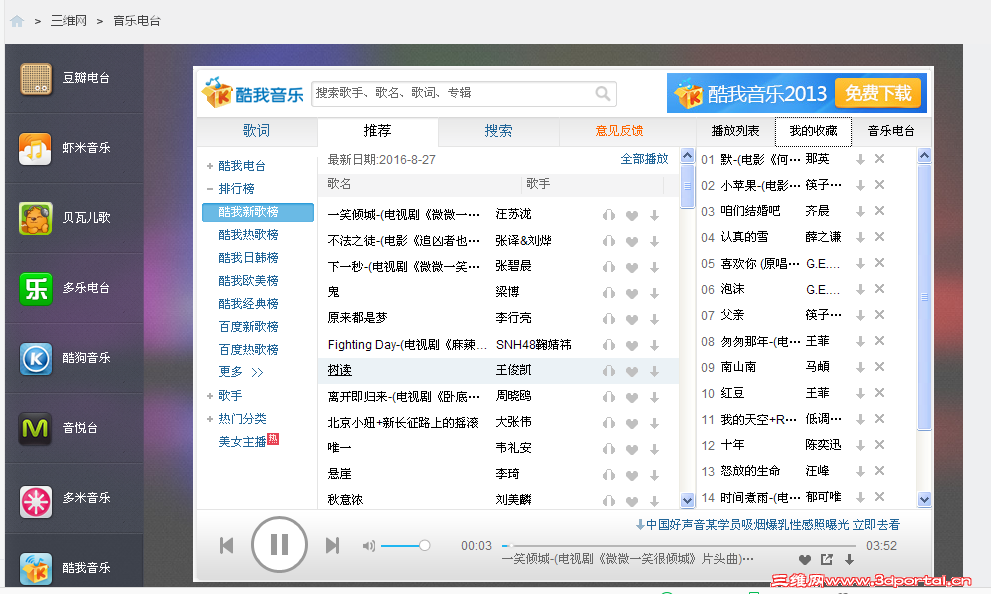Click the search magnifier icon
991x594 pixels.
[x=603, y=94]
